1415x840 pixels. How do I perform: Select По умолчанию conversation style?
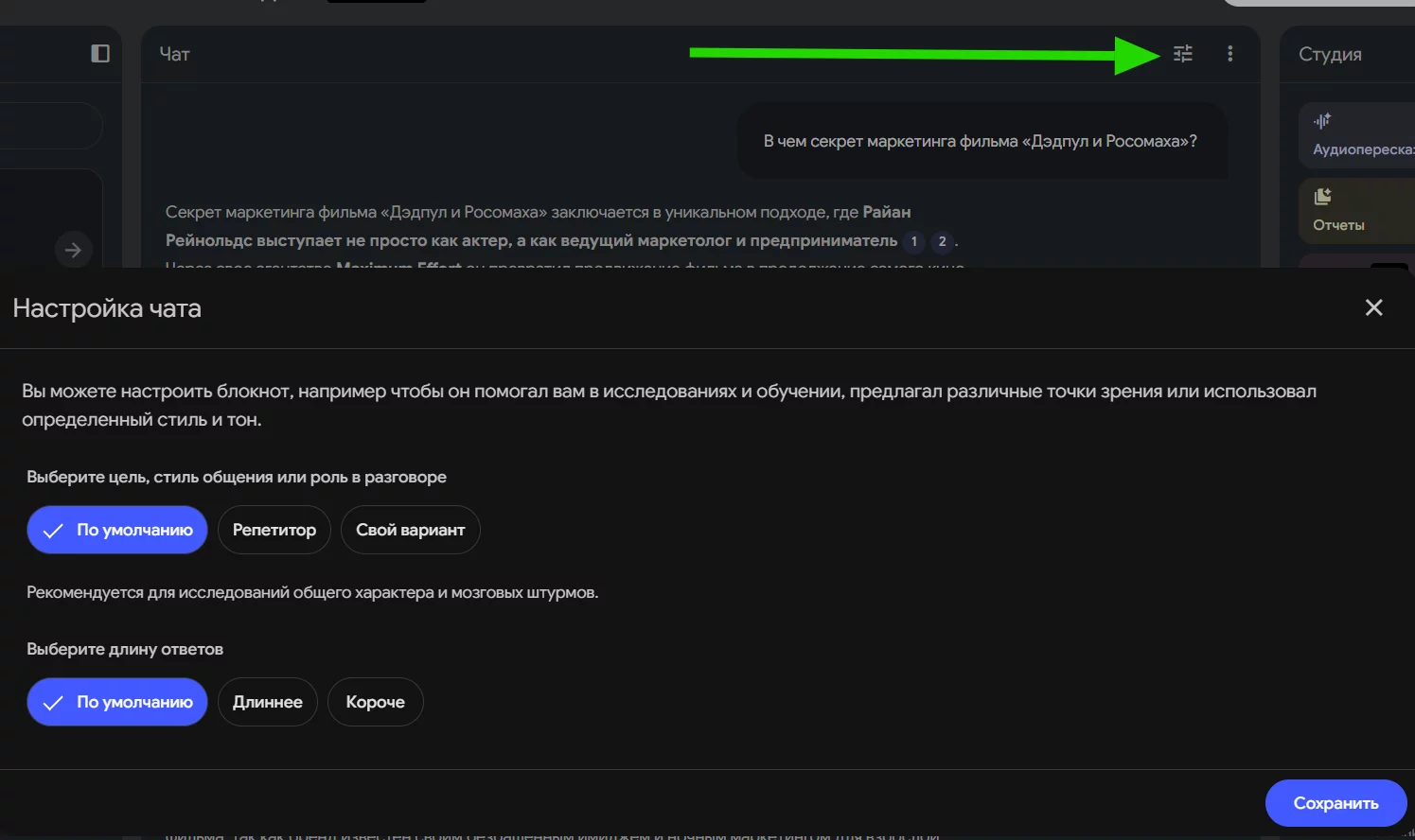117,530
